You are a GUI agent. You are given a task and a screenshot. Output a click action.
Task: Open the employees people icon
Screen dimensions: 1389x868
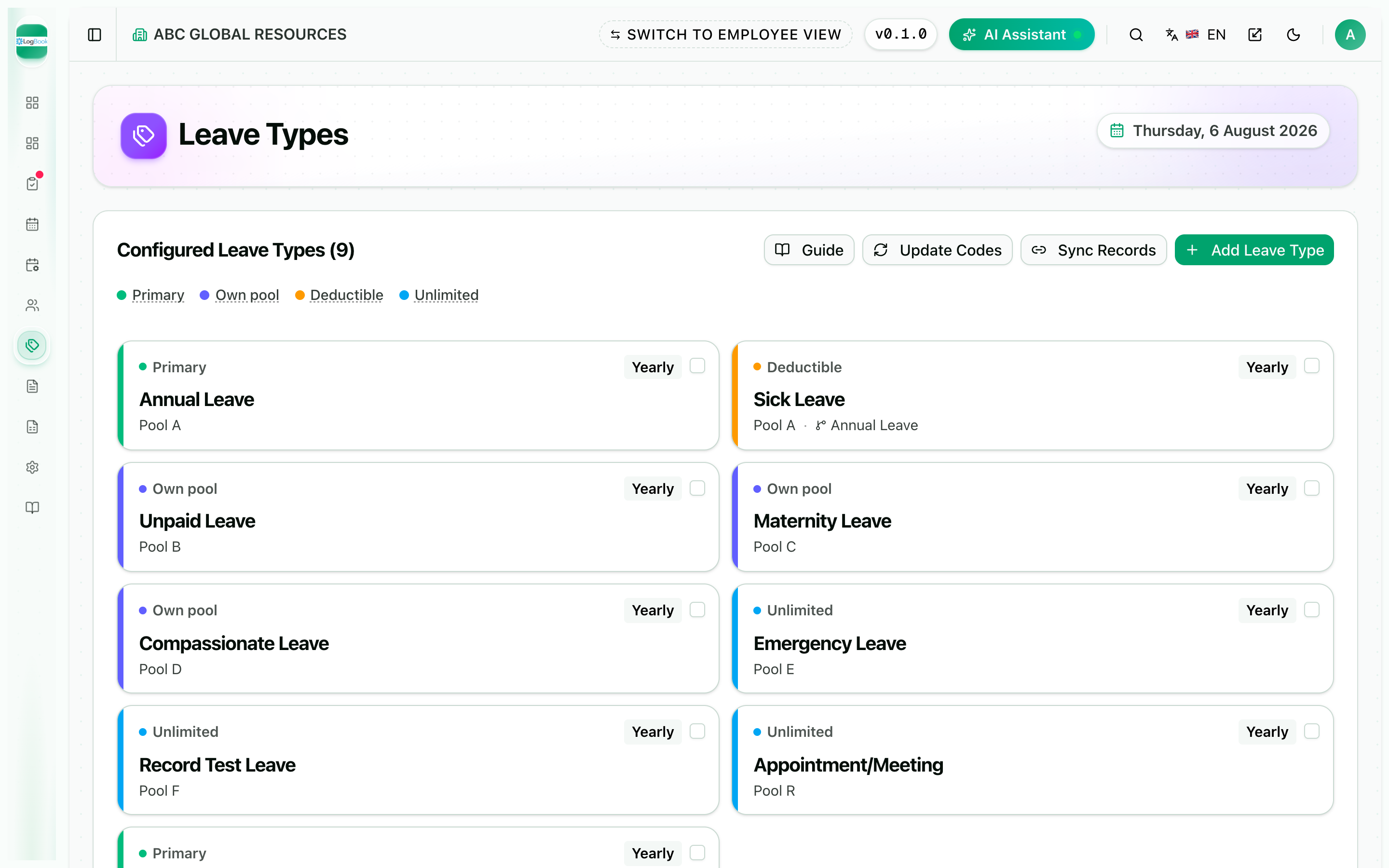coord(32,305)
